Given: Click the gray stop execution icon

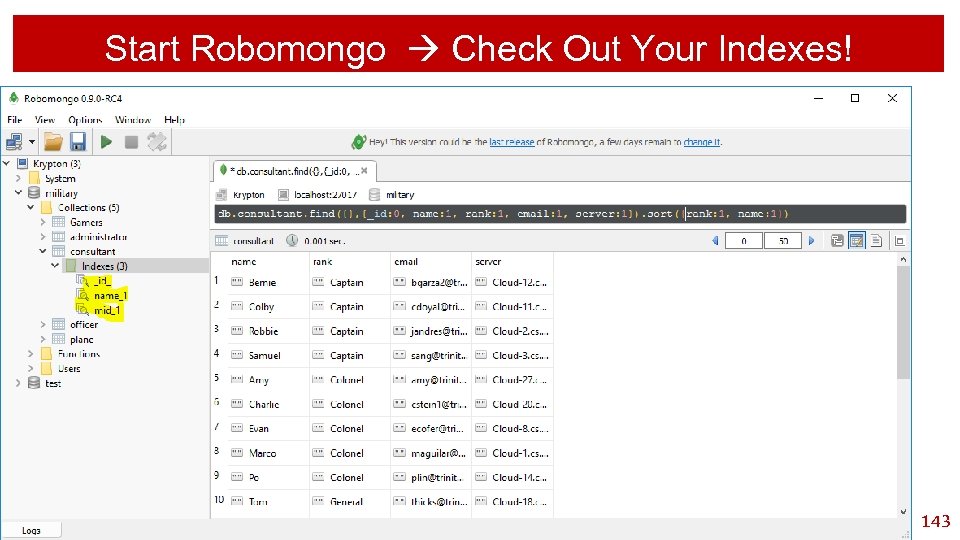Looking at the screenshot, I should click(x=131, y=142).
